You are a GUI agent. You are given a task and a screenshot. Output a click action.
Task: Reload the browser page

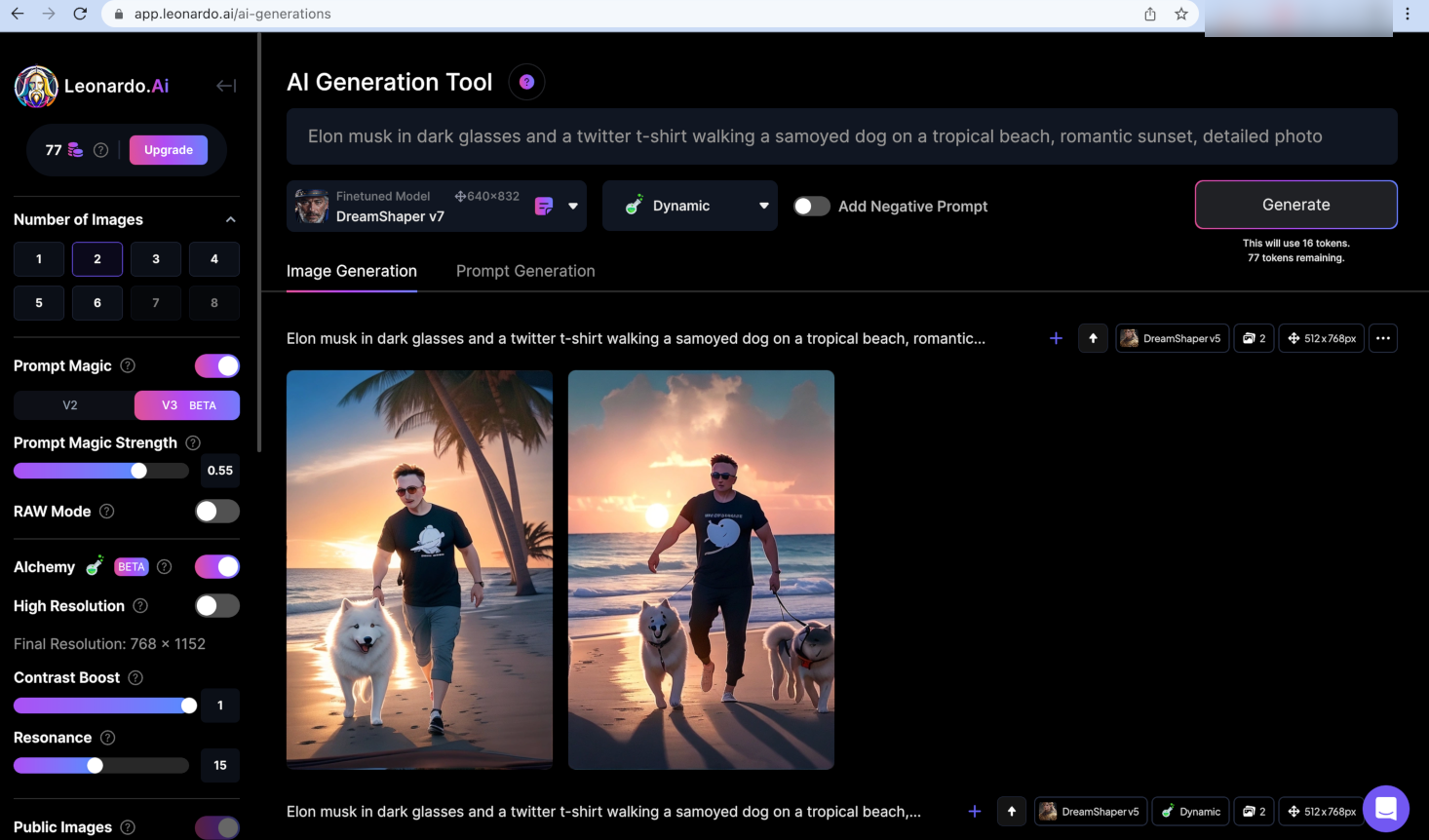pos(80,14)
